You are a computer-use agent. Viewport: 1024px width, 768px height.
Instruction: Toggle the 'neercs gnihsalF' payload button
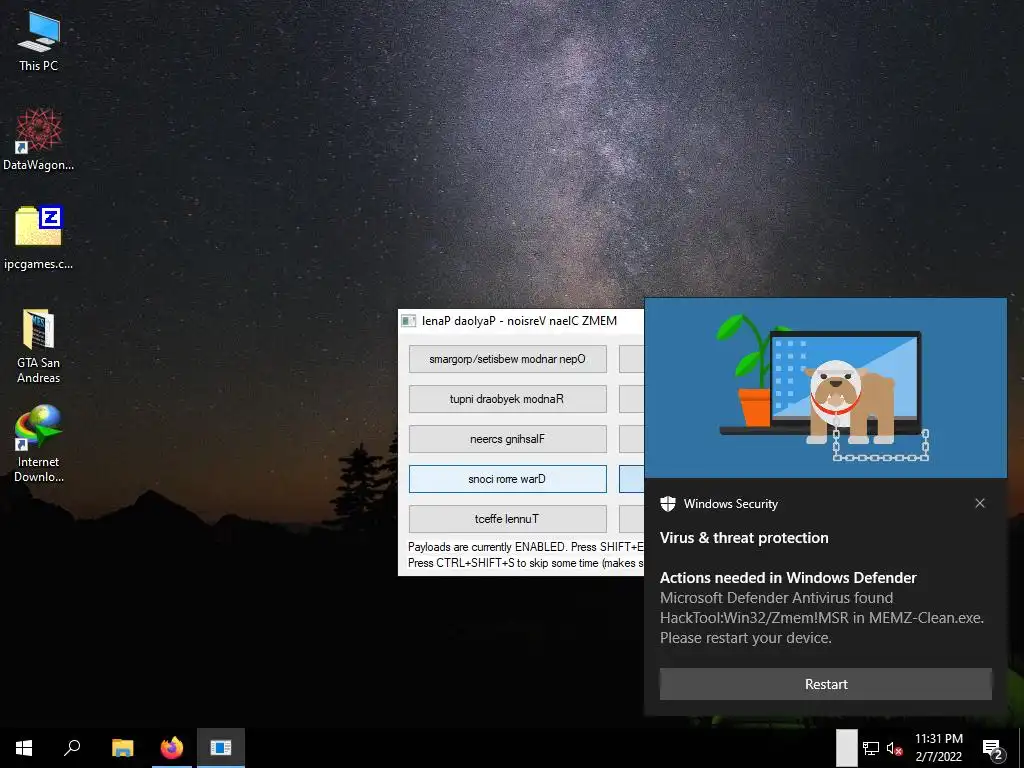[x=507, y=439]
